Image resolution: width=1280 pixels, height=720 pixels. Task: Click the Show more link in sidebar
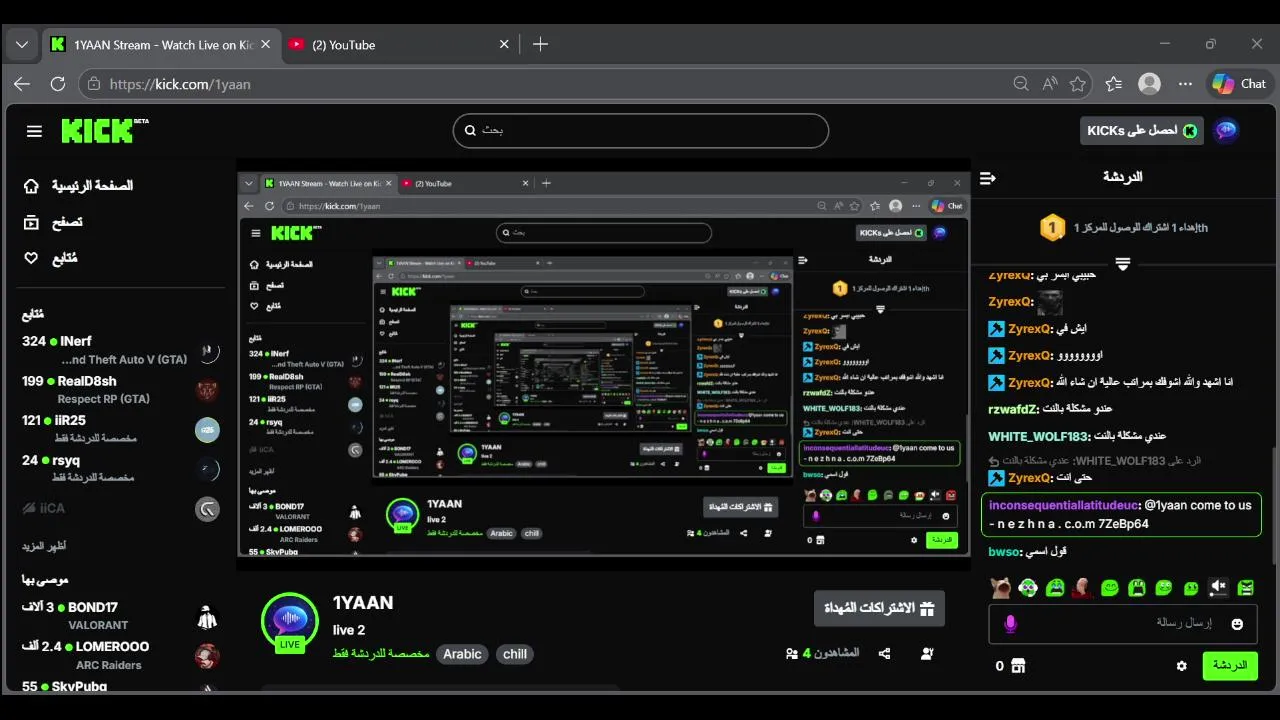tap(44, 546)
